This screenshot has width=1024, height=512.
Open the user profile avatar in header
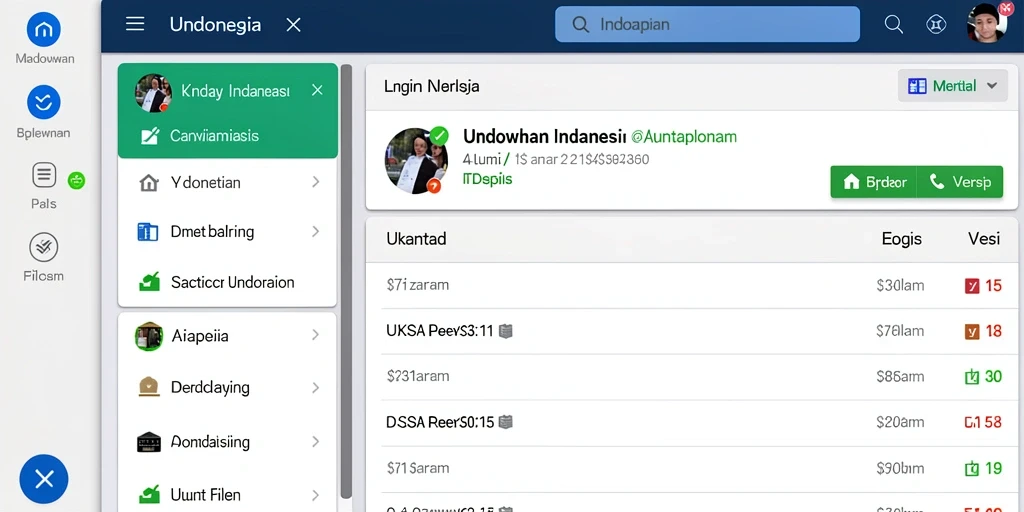coord(986,24)
